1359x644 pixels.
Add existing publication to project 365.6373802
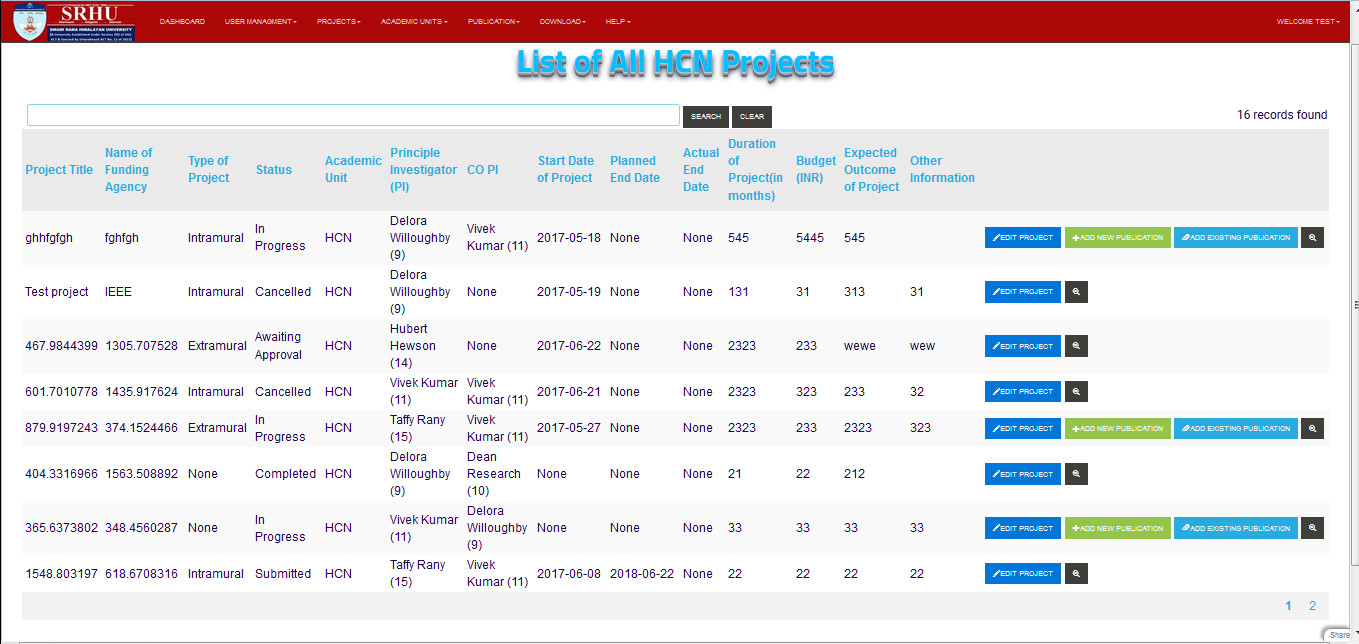click(x=1236, y=528)
